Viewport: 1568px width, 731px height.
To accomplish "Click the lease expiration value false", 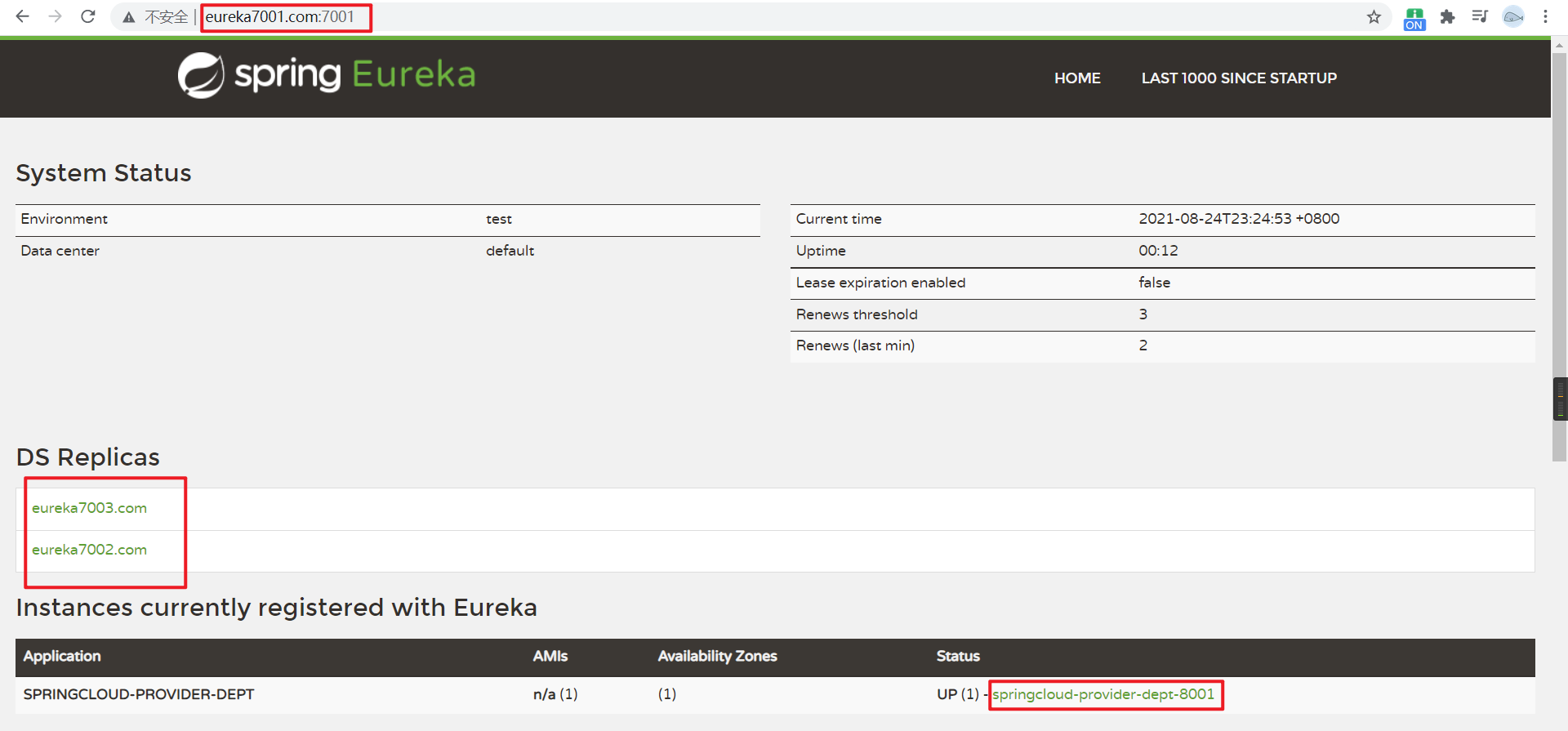I will (x=1154, y=283).
